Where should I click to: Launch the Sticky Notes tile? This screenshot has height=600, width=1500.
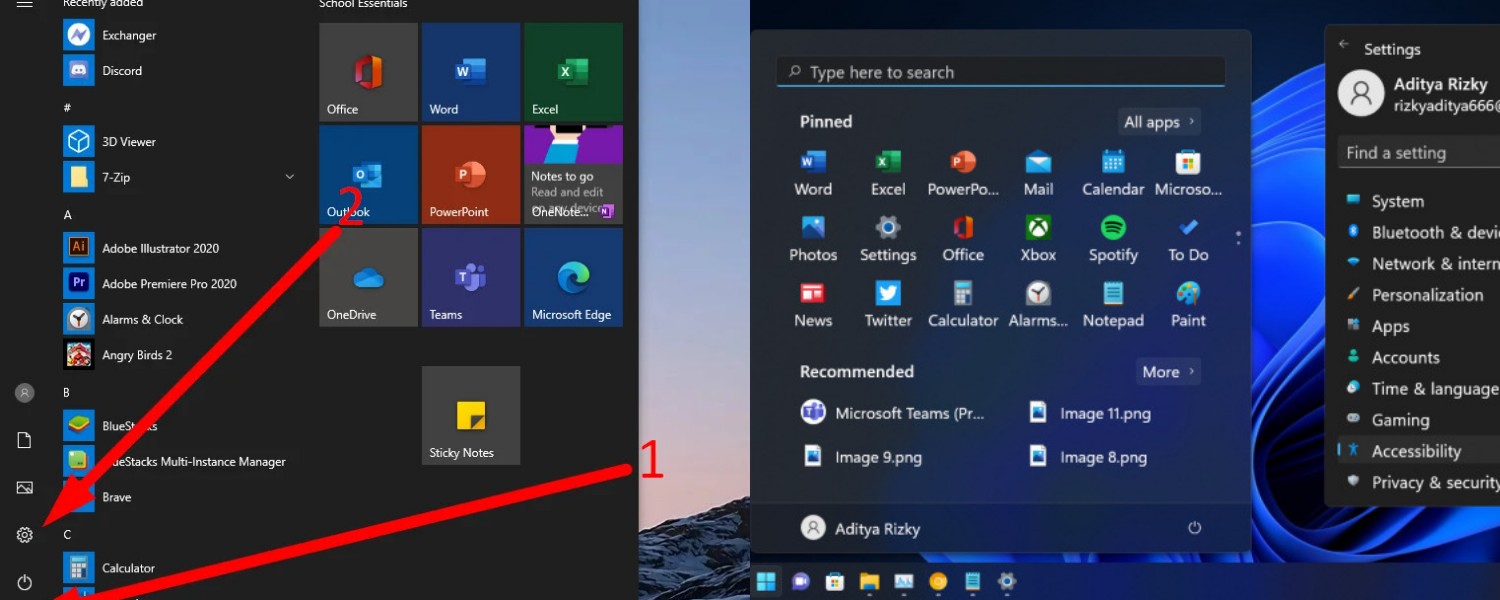click(470, 415)
